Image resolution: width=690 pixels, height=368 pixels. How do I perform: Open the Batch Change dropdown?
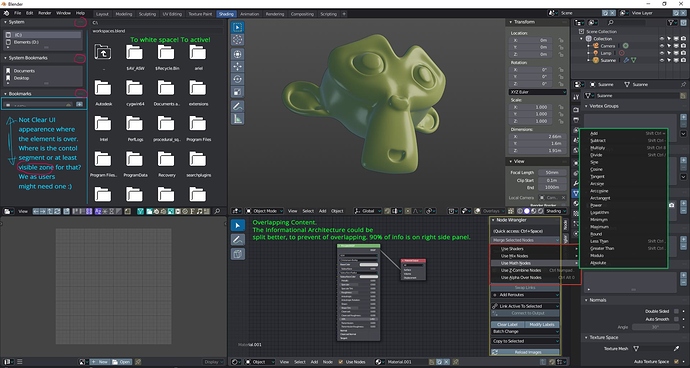pyautogui.click(x=525, y=331)
